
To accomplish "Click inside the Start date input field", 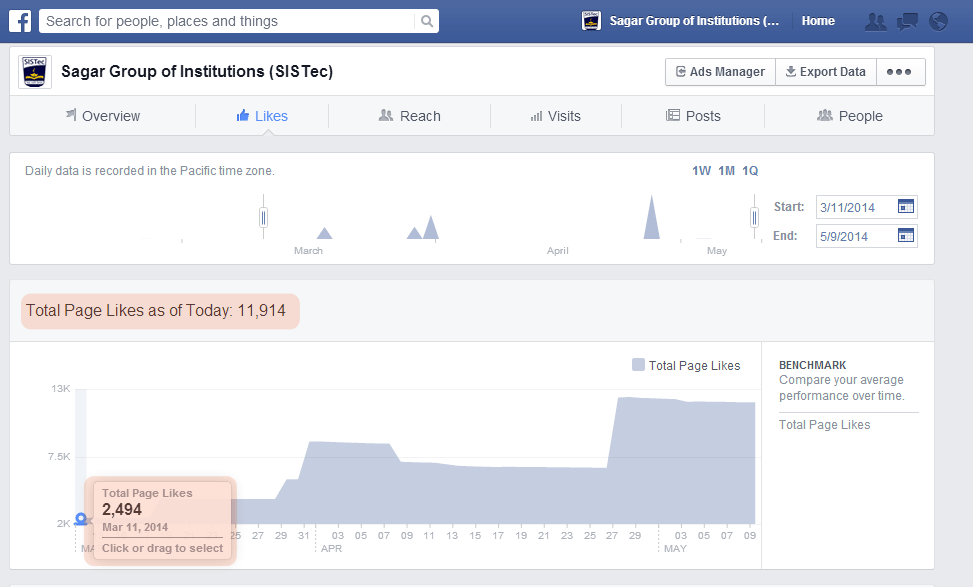I will pyautogui.click(x=855, y=206).
